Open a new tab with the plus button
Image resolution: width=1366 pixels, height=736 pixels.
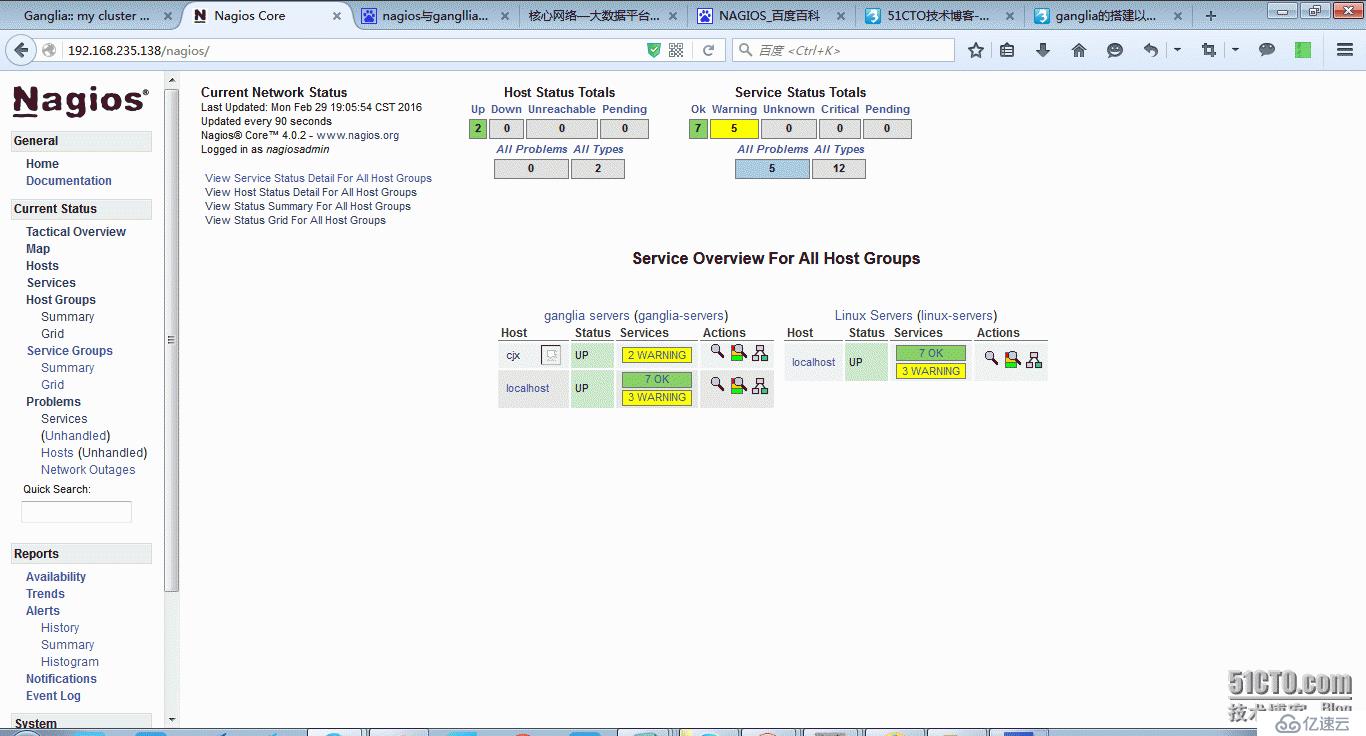[x=1211, y=16]
